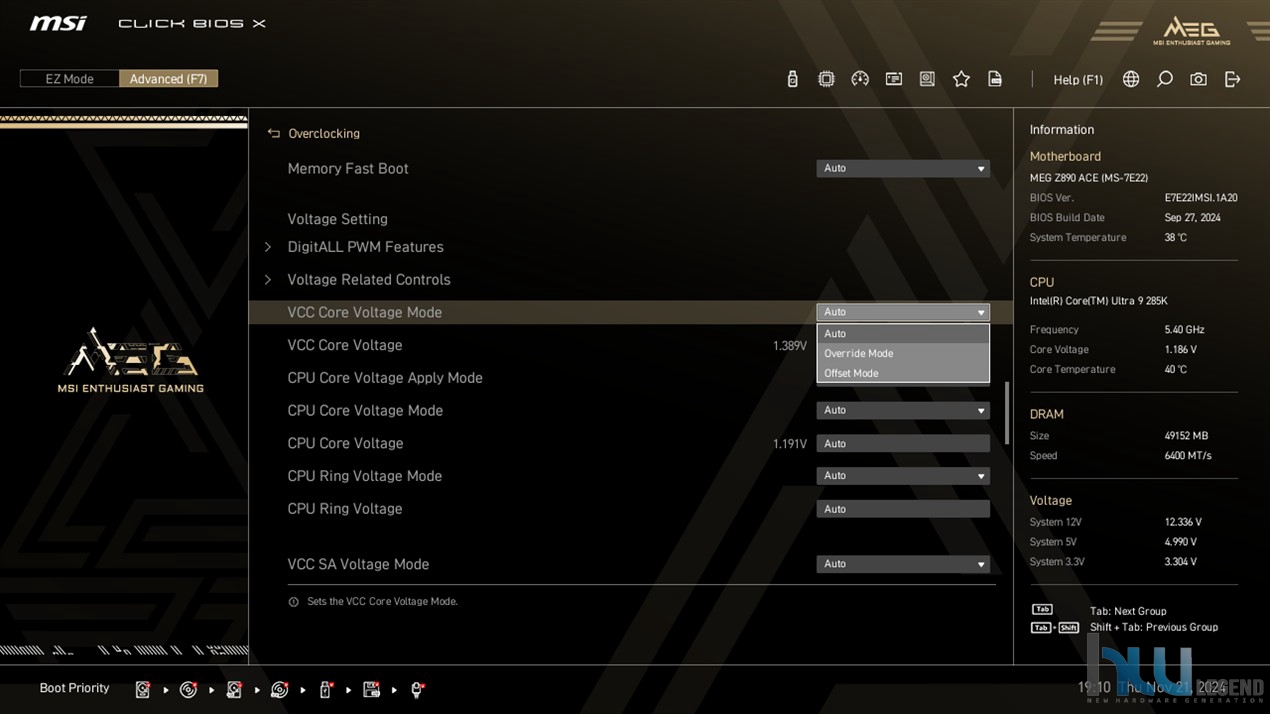1270x714 pixels.
Task: Click the Sep 27, 2024 BIOS build date
Action: (x=1193, y=218)
